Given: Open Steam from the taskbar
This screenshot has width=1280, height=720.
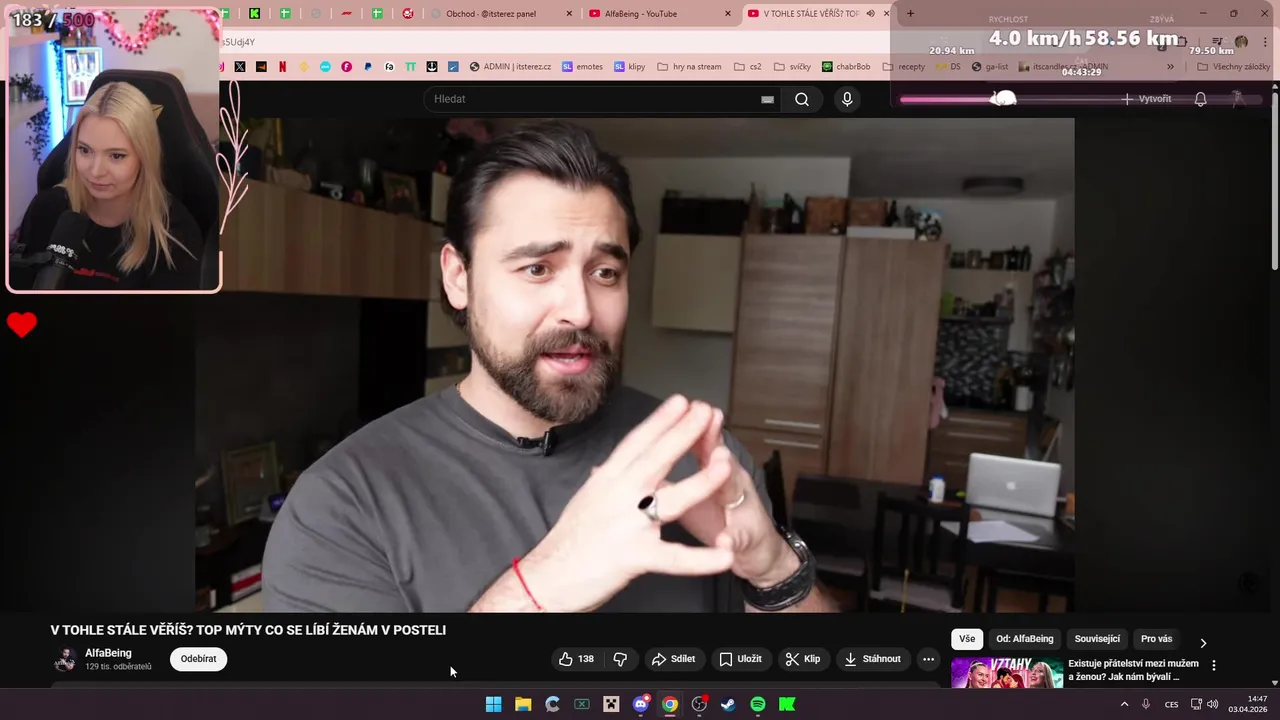Looking at the screenshot, I should pyautogui.click(x=728, y=704).
